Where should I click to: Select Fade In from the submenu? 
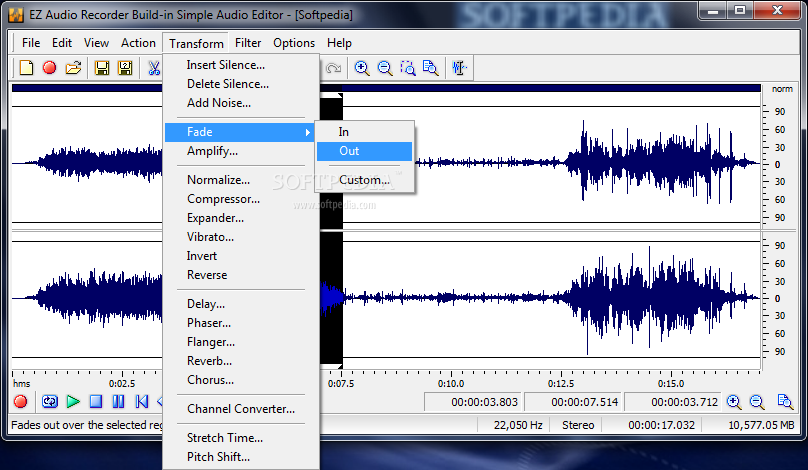point(364,132)
